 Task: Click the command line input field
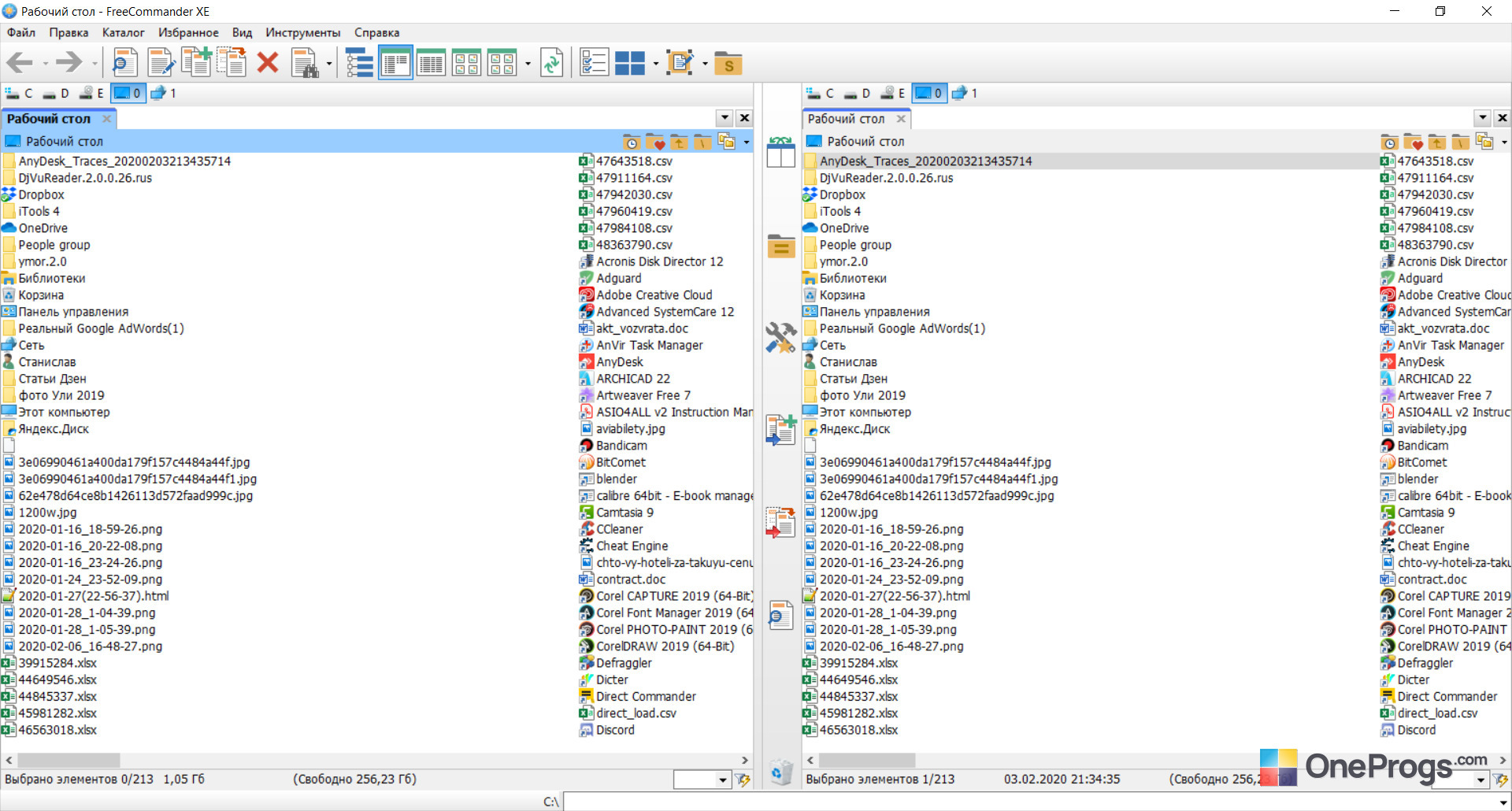[1035, 802]
